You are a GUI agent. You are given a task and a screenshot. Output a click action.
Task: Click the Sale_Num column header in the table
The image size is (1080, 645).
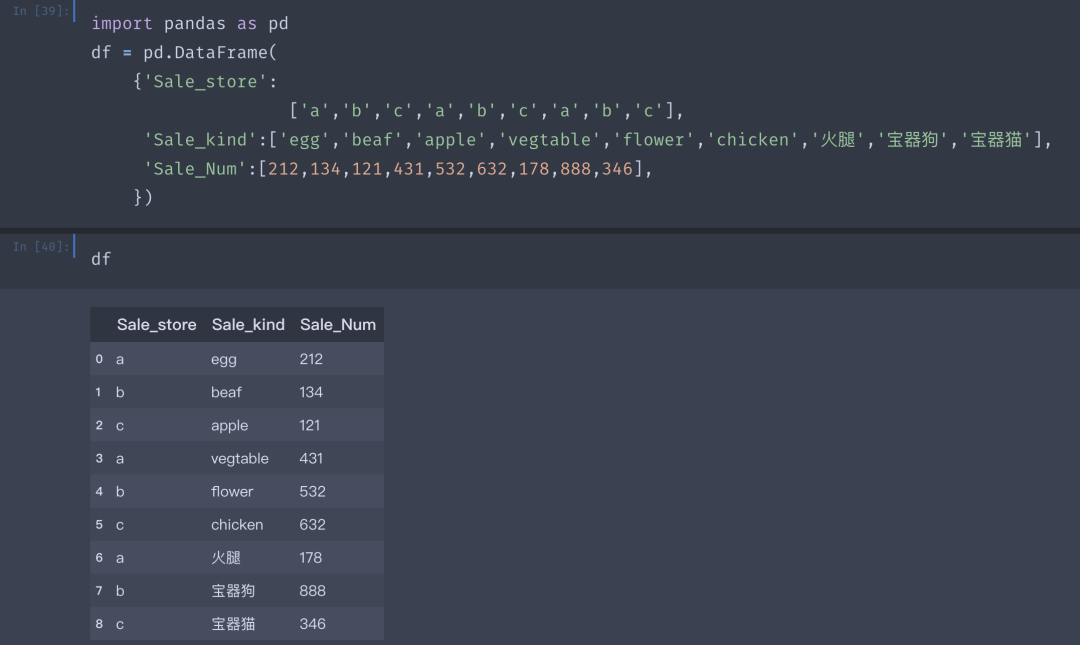(x=338, y=325)
